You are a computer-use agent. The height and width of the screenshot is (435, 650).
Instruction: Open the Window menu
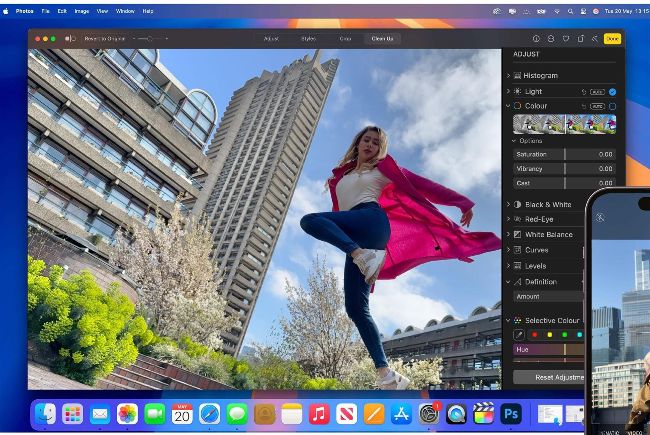pyautogui.click(x=125, y=11)
